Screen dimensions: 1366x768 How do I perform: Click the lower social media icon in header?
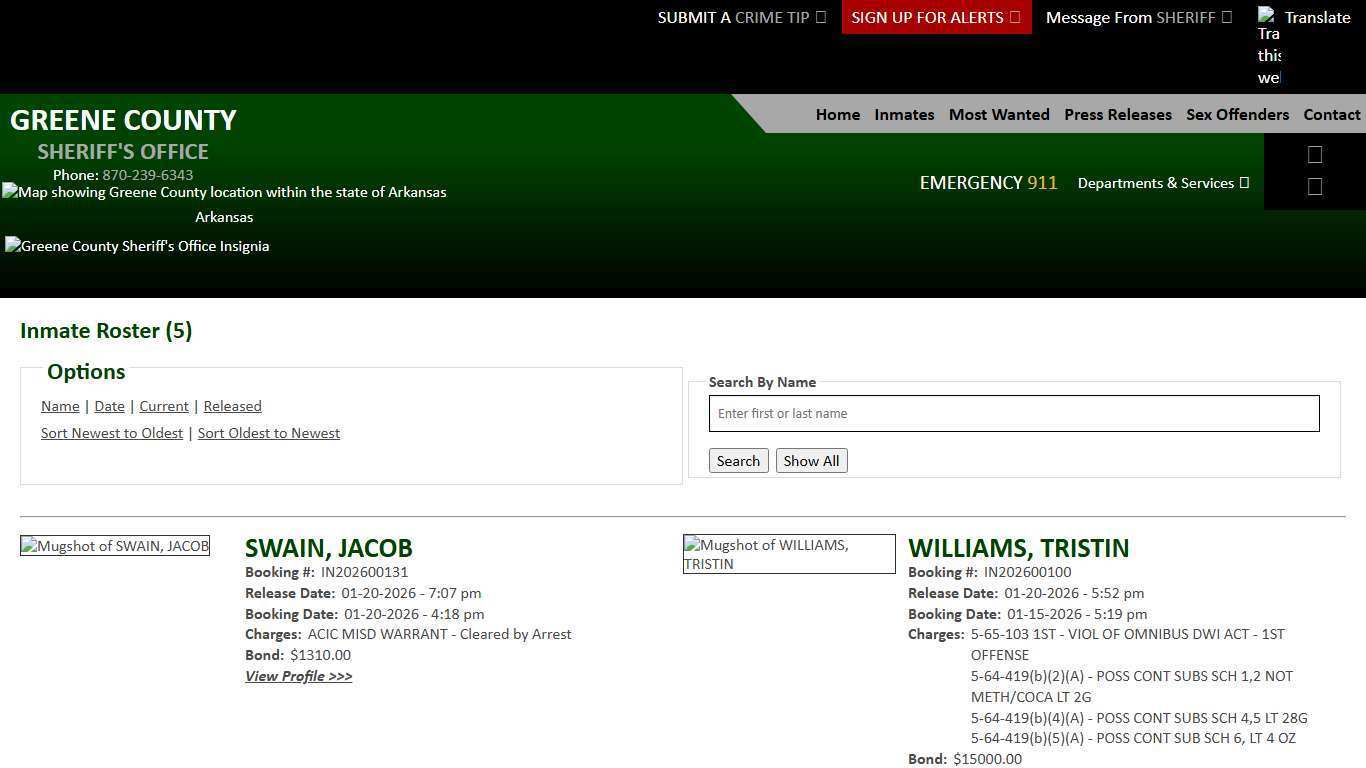1315,186
